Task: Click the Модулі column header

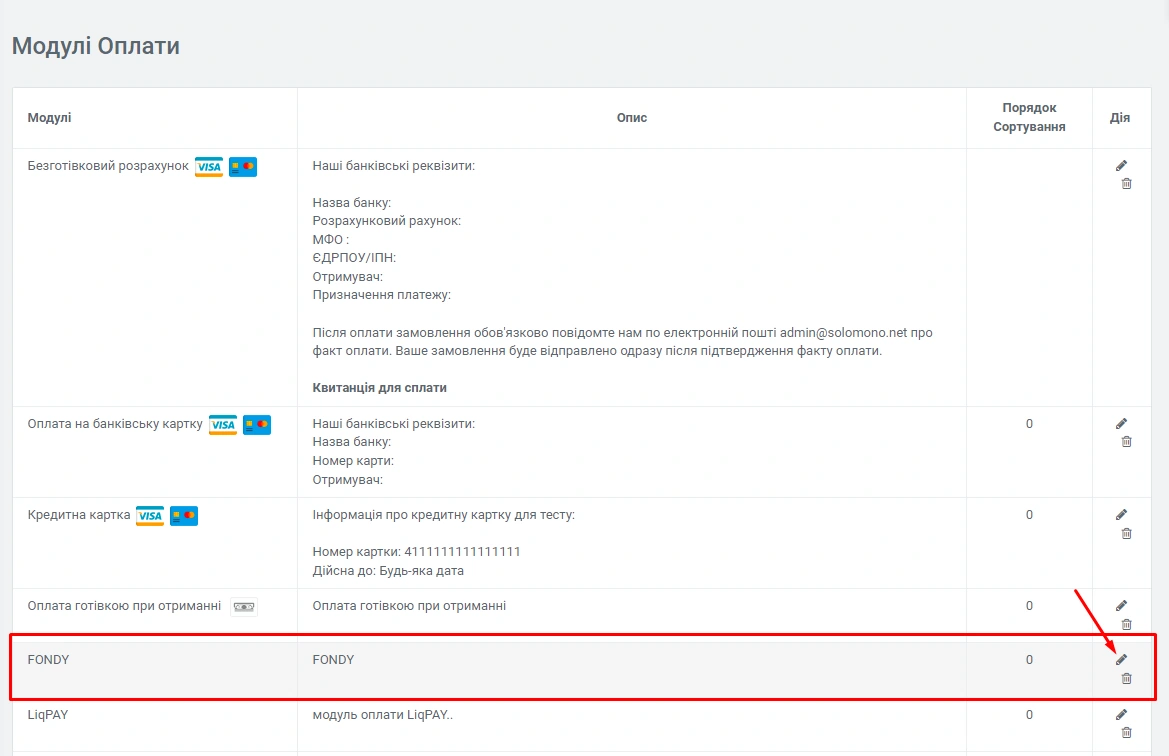Action: pos(49,118)
